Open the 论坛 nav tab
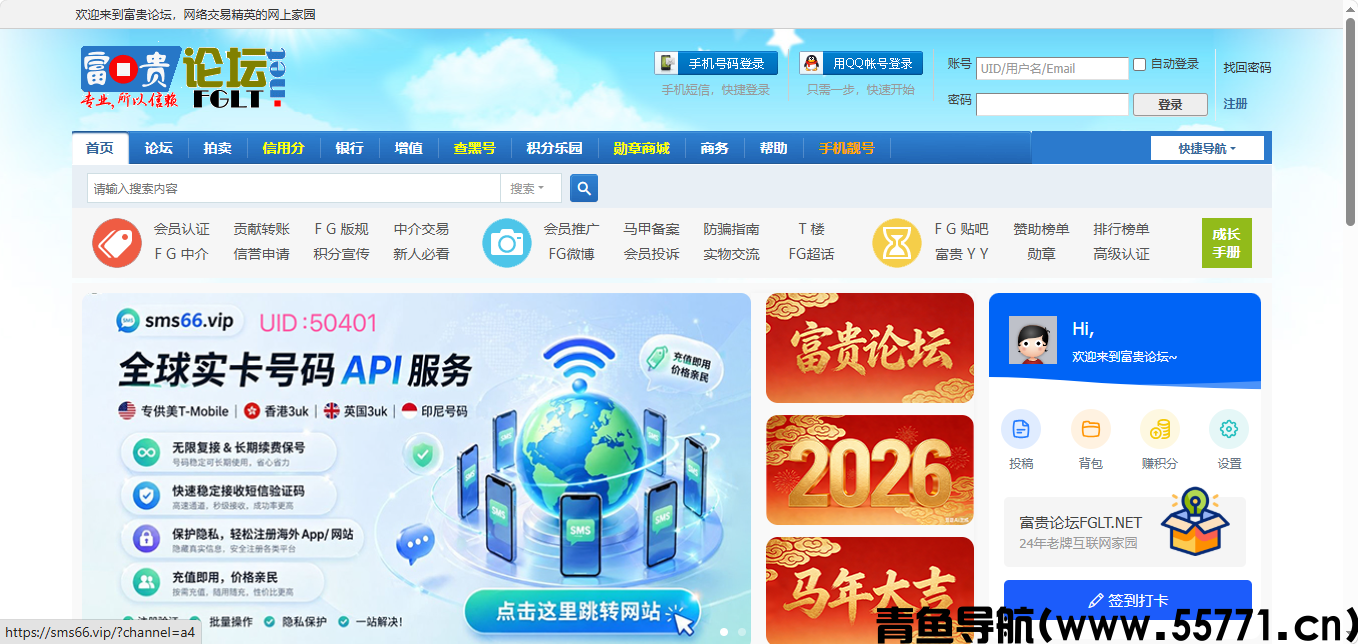 (x=158, y=148)
